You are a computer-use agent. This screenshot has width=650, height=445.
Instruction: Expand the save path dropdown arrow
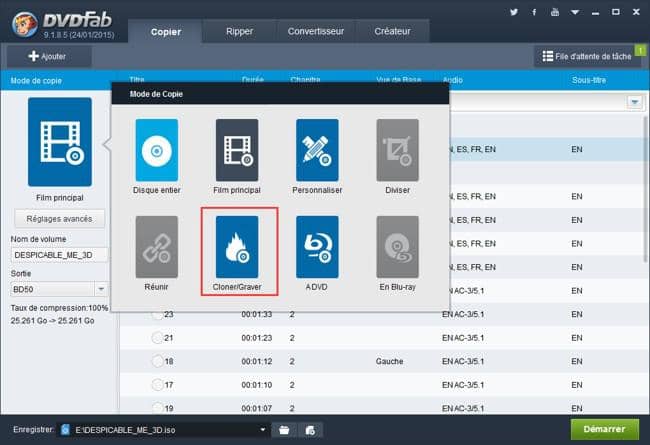click(262, 430)
